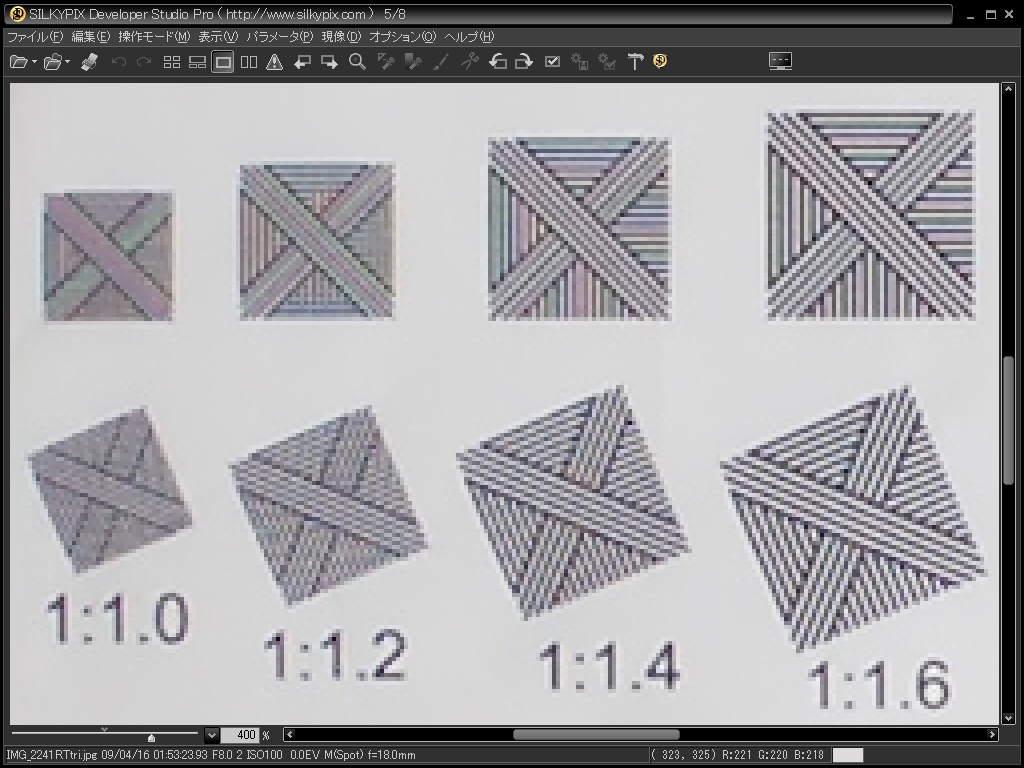Click the open file folder icon

coord(17,62)
